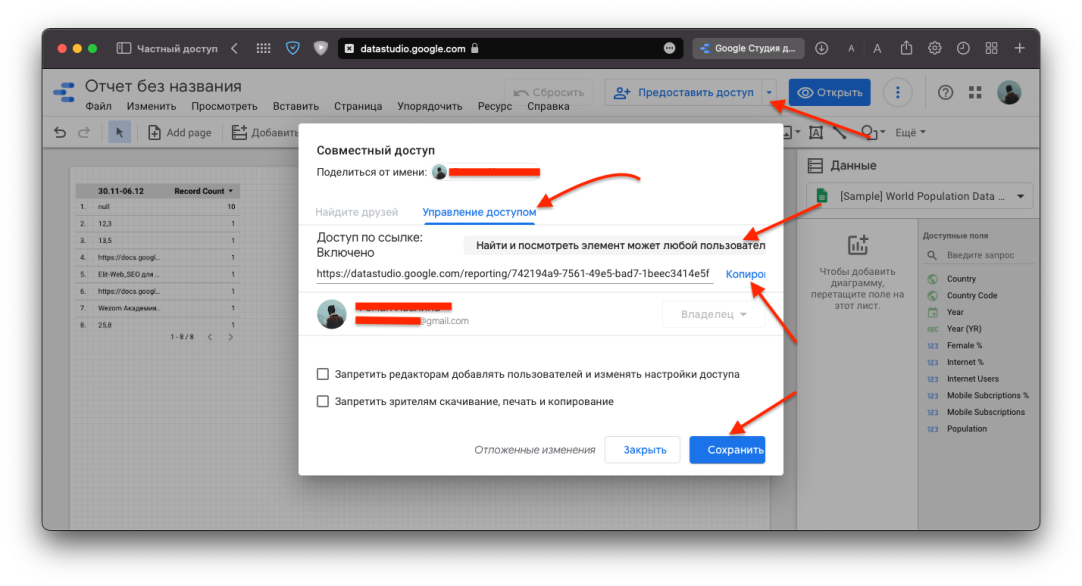The width and height of the screenshot is (1082, 586).
Task: Open the downloads icon in browser toolbar
Action: (821, 48)
